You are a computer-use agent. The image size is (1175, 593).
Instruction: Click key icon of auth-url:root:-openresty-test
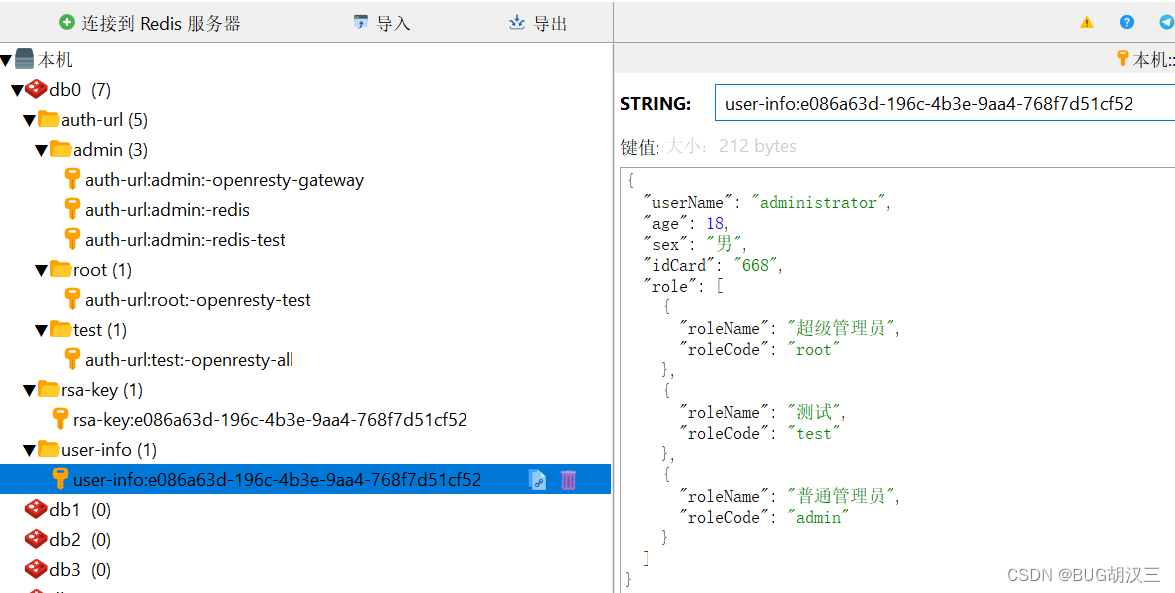pyautogui.click(x=72, y=298)
